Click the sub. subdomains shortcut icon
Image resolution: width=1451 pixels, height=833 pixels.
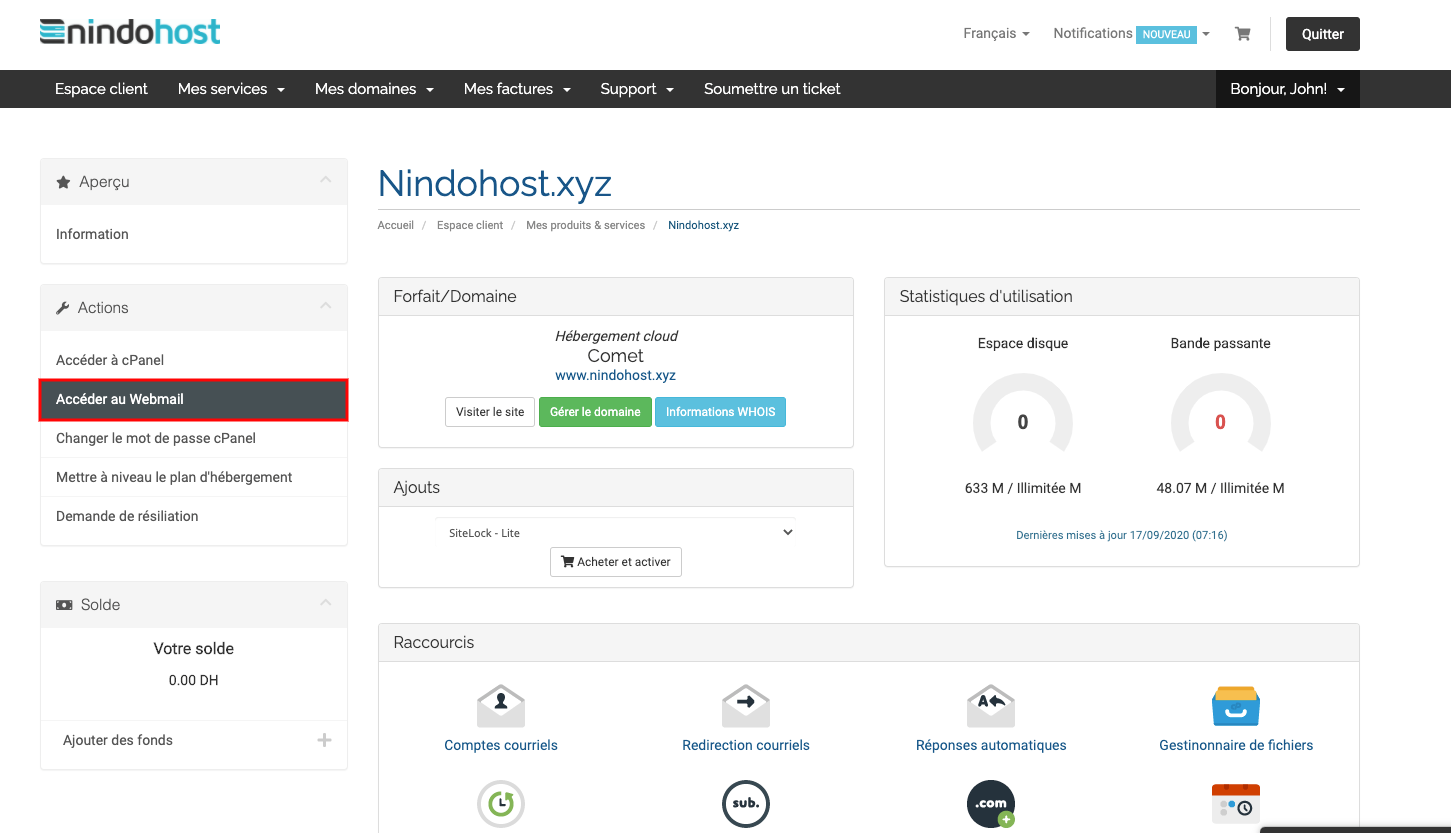click(746, 803)
